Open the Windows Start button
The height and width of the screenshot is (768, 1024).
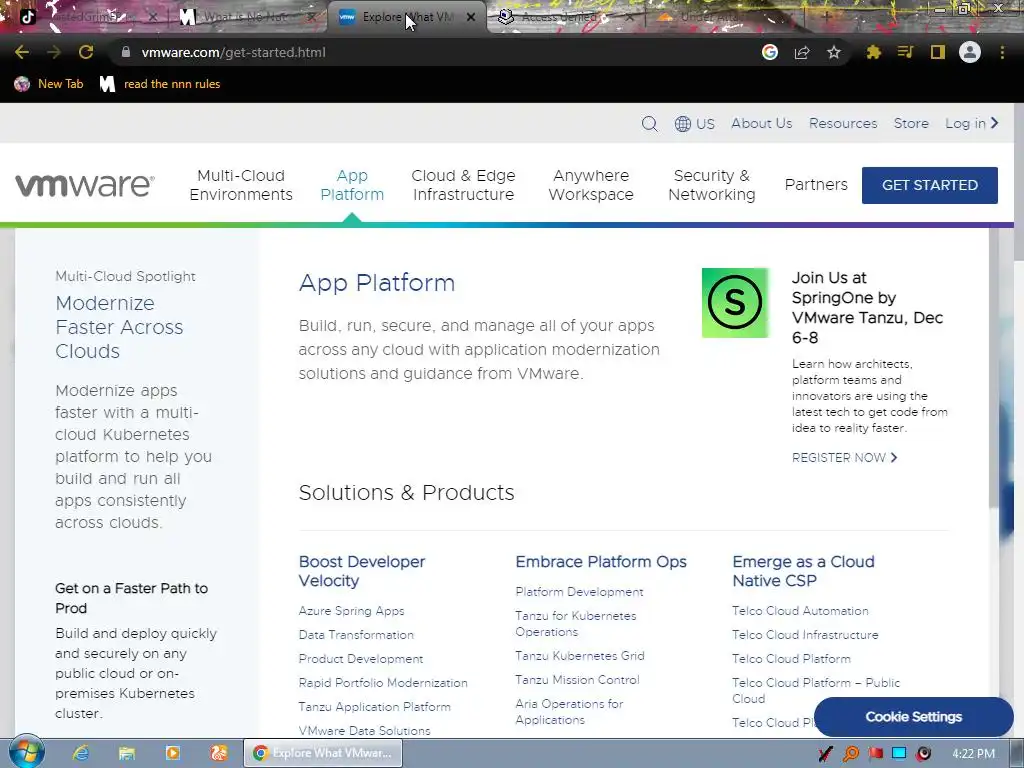coord(27,752)
